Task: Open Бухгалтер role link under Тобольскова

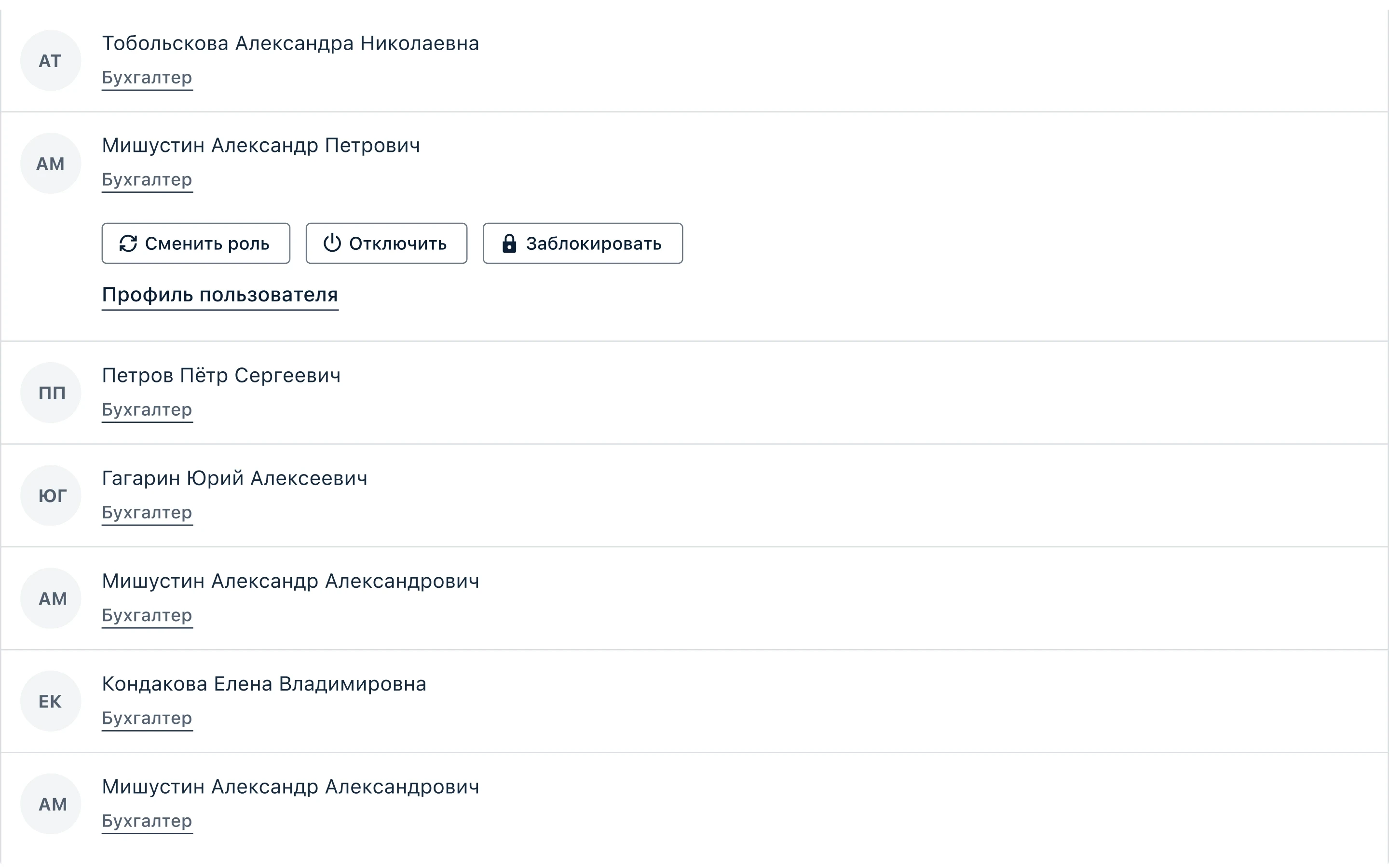Action: tap(147, 78)
